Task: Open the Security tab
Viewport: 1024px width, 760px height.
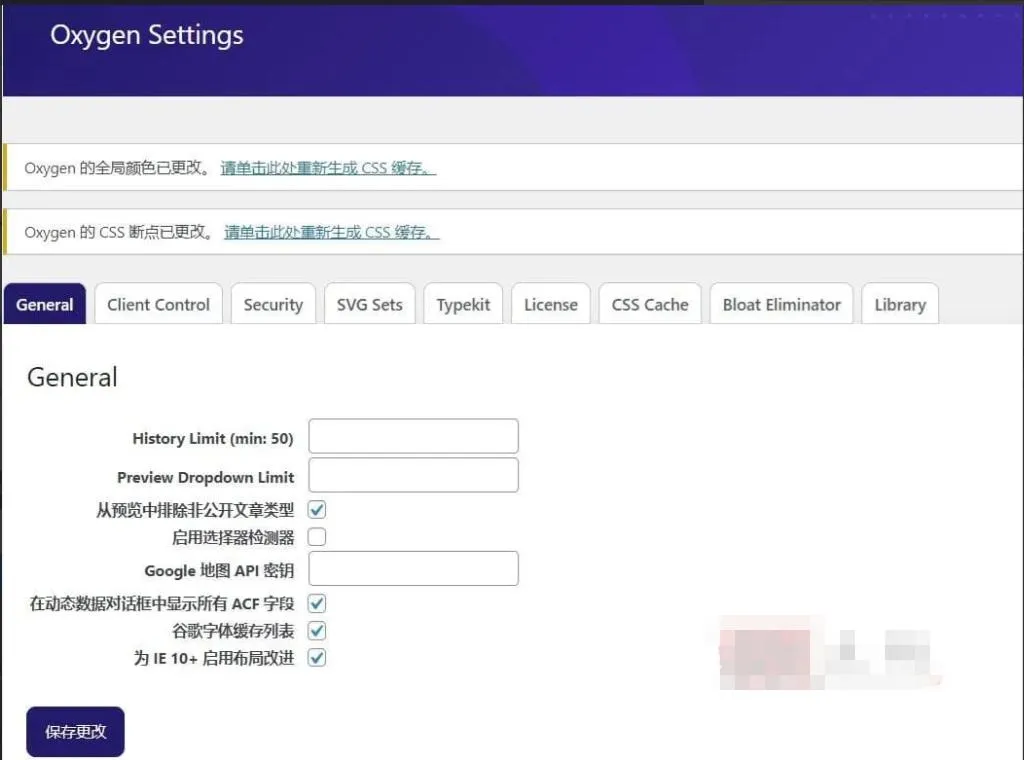Action: (x=273, y=304)
